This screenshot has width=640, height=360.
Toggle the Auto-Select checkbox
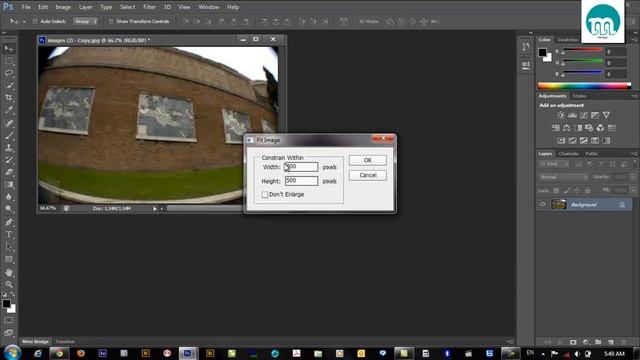pyautogui.click(x=35, y=21)
